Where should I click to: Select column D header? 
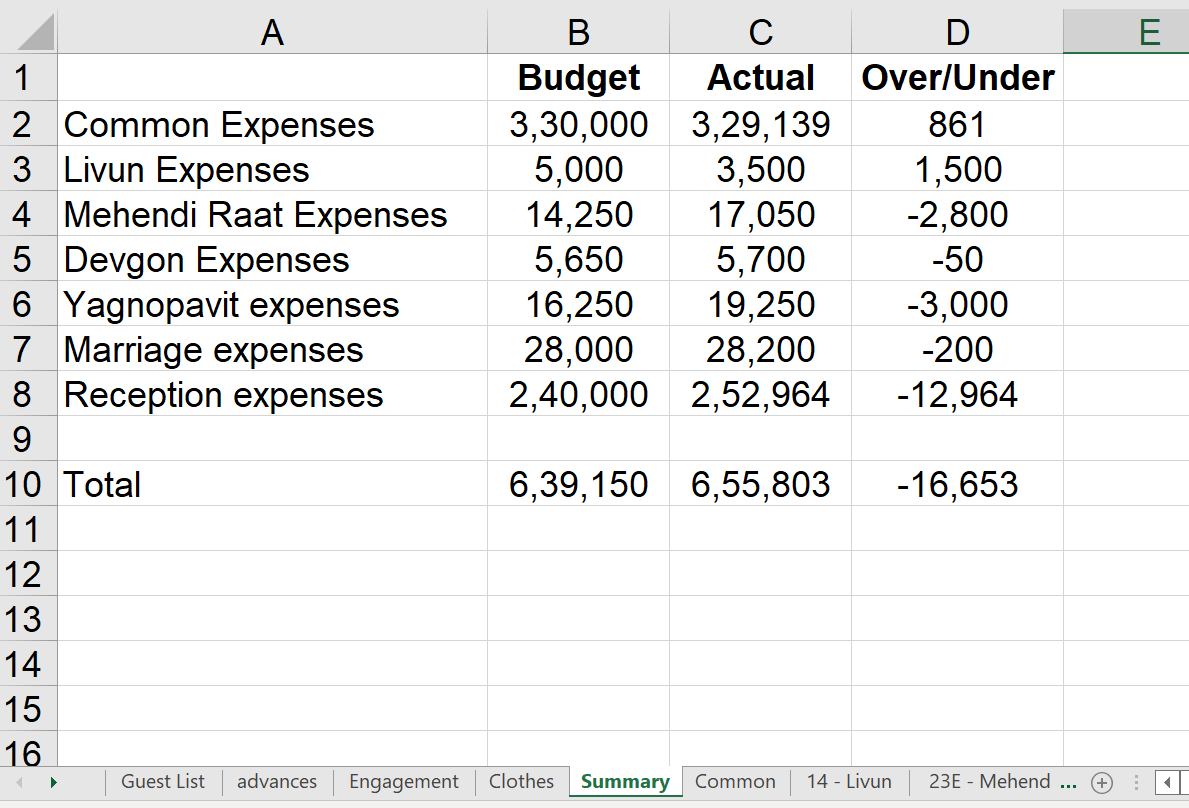point(958,32)
